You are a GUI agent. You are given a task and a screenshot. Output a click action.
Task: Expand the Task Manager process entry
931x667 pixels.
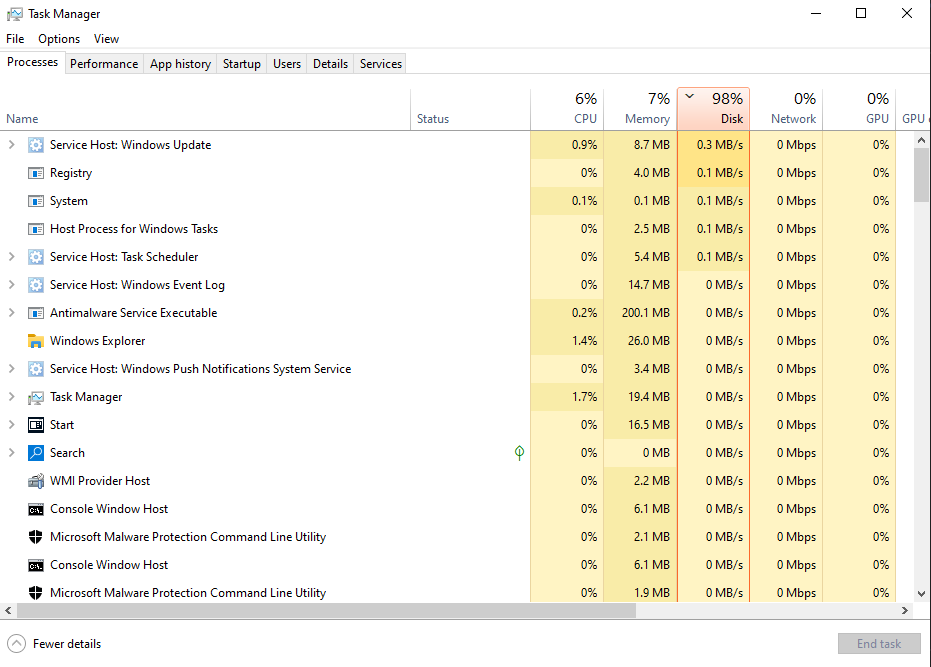coord(10,396)
